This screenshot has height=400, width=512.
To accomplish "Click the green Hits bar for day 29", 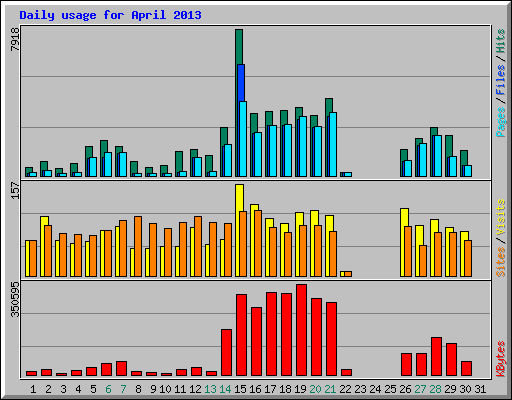I will pyautogui.click(x=449, y=145).
